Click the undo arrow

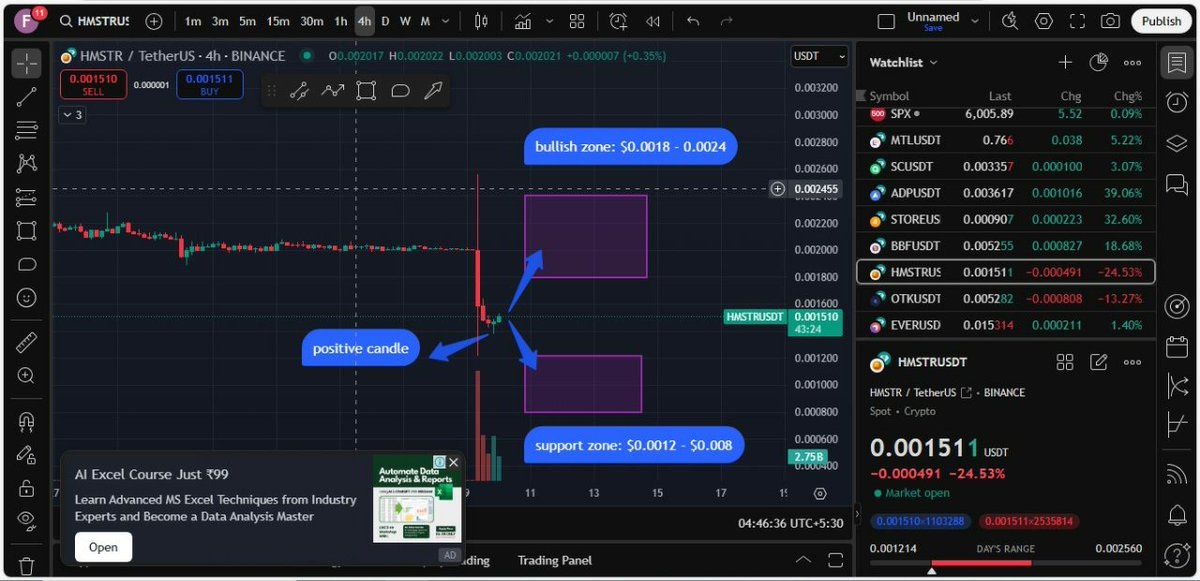pos(693,21)
